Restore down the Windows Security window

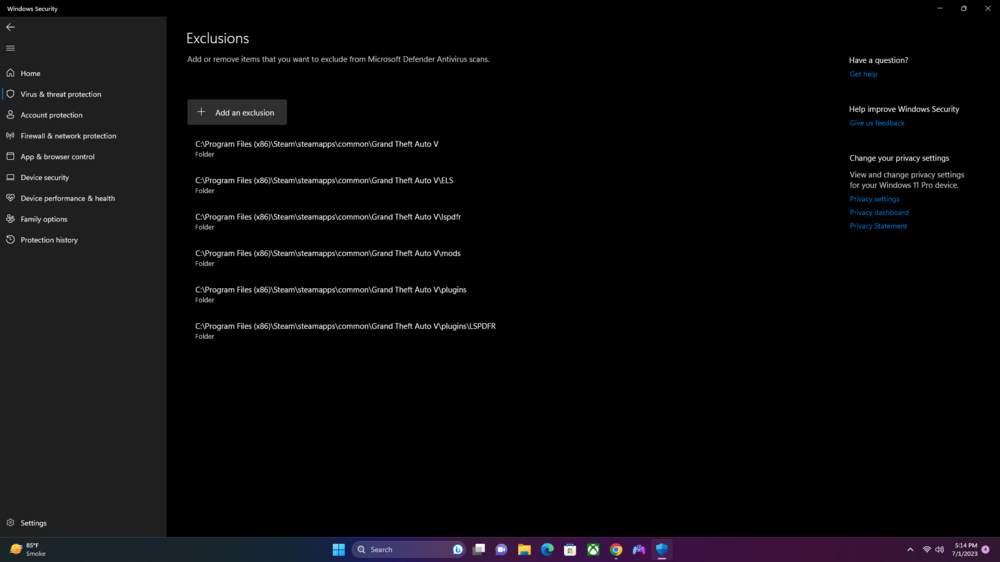click(964, 8)
